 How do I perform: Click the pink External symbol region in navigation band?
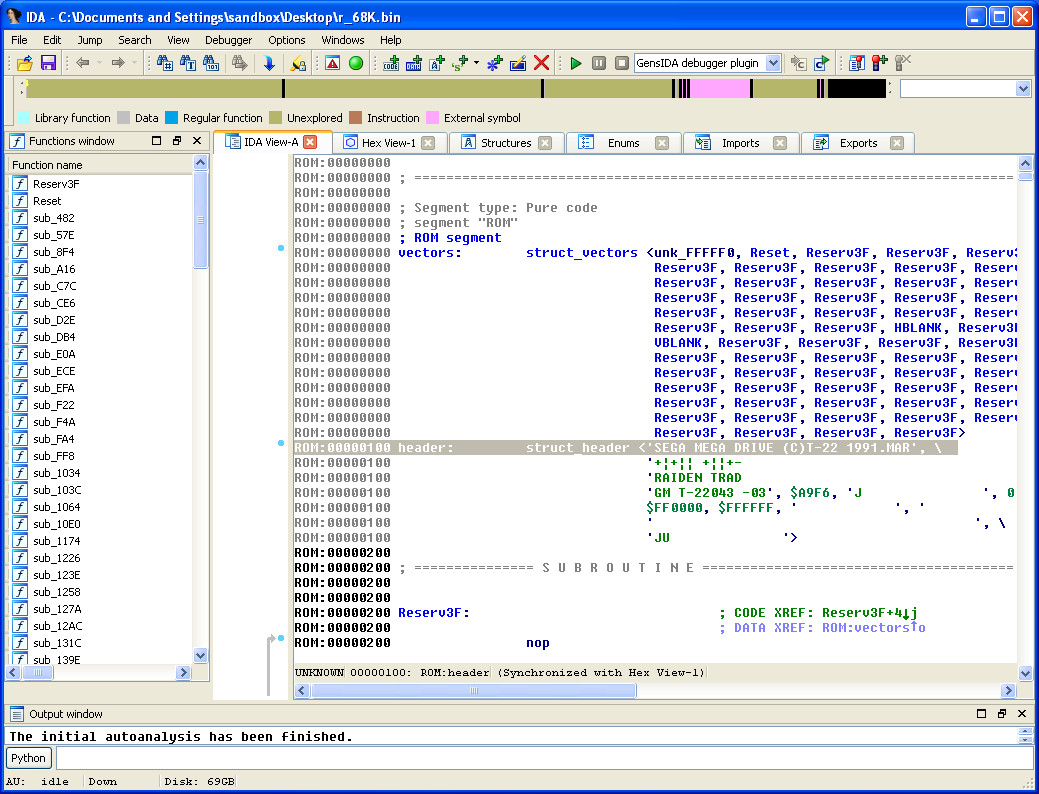pyautogui.click(x=720, y=89)
